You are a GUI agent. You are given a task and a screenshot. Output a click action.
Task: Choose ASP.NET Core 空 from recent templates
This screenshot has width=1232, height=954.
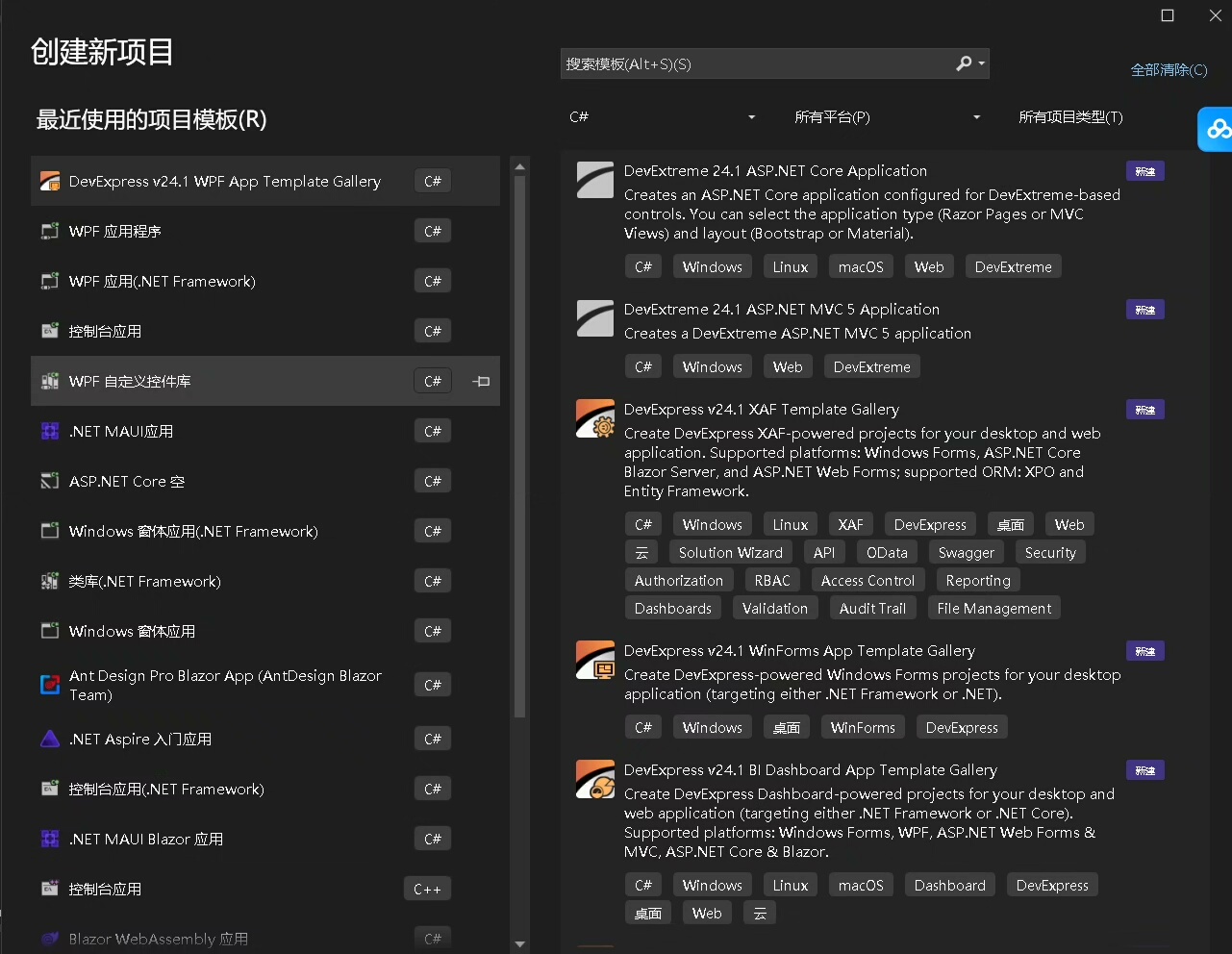tap(265, 481)
